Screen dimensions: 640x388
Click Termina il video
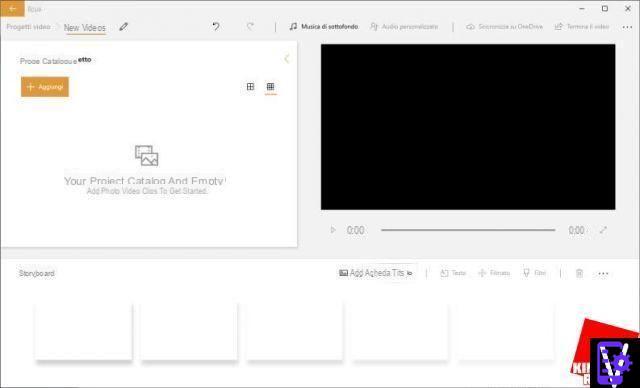point(582,27)
